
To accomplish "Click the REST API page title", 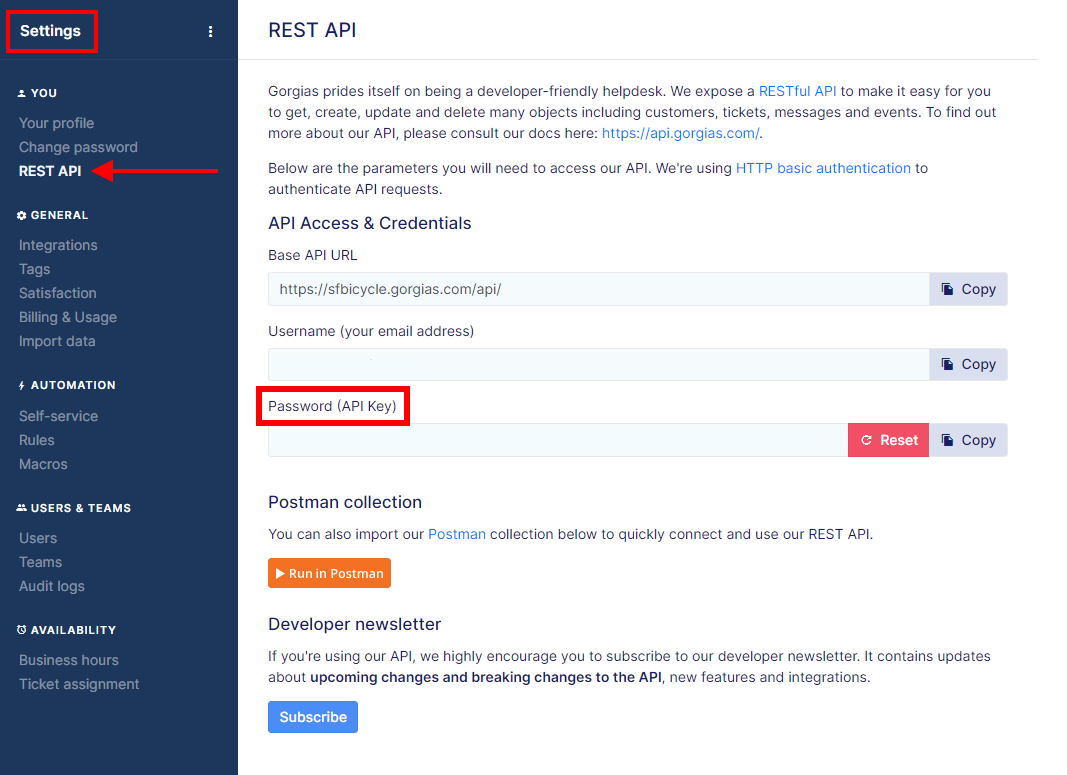I will coord(312,30).
